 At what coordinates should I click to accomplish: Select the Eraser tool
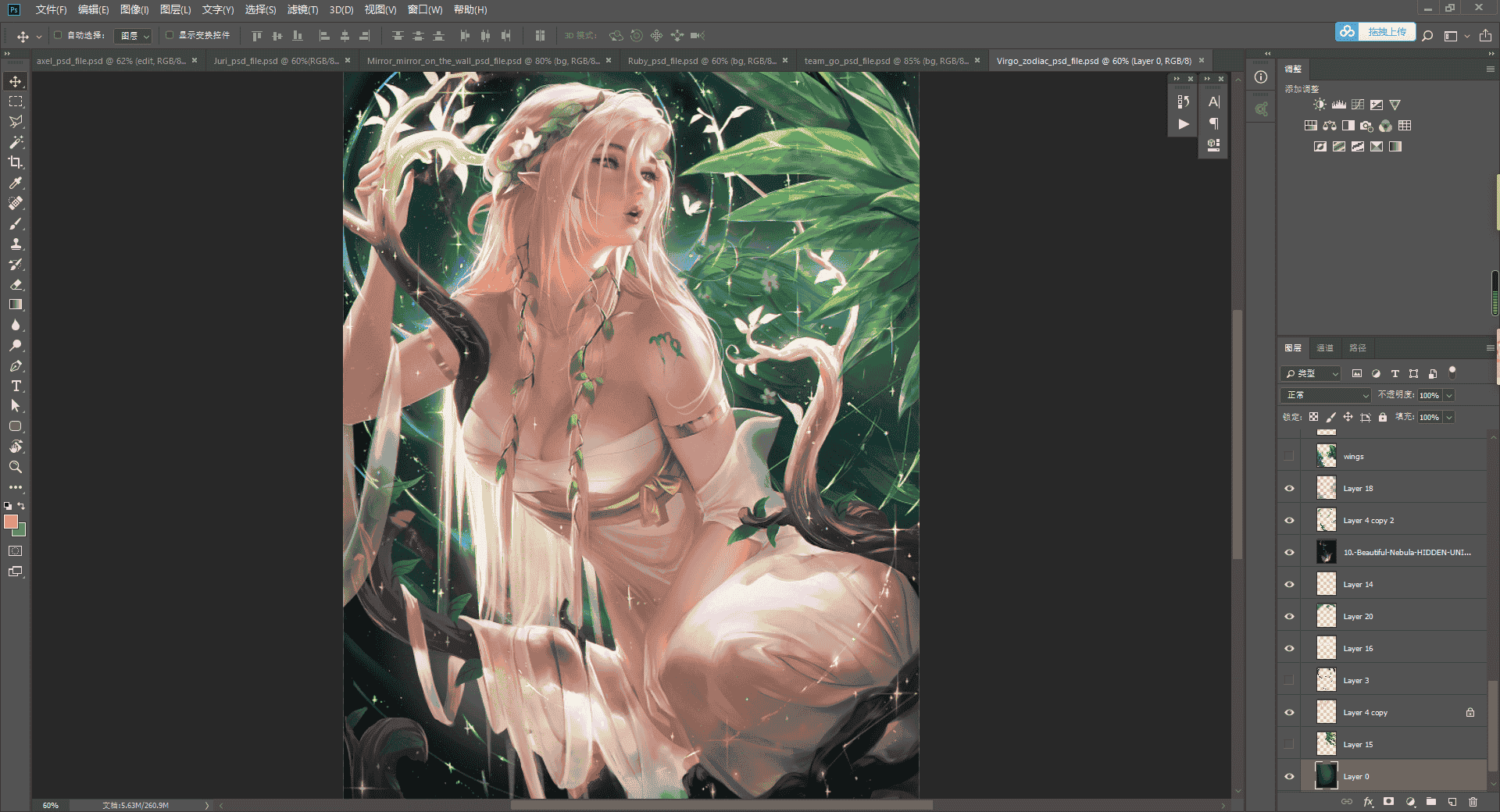pyautogui.click(x=16, y=284)
